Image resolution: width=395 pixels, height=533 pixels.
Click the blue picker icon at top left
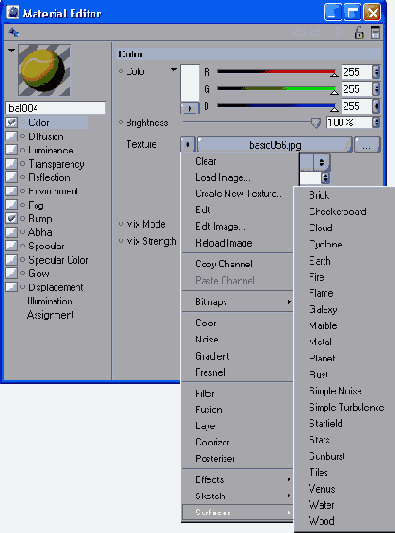click(x=14, y=32)
